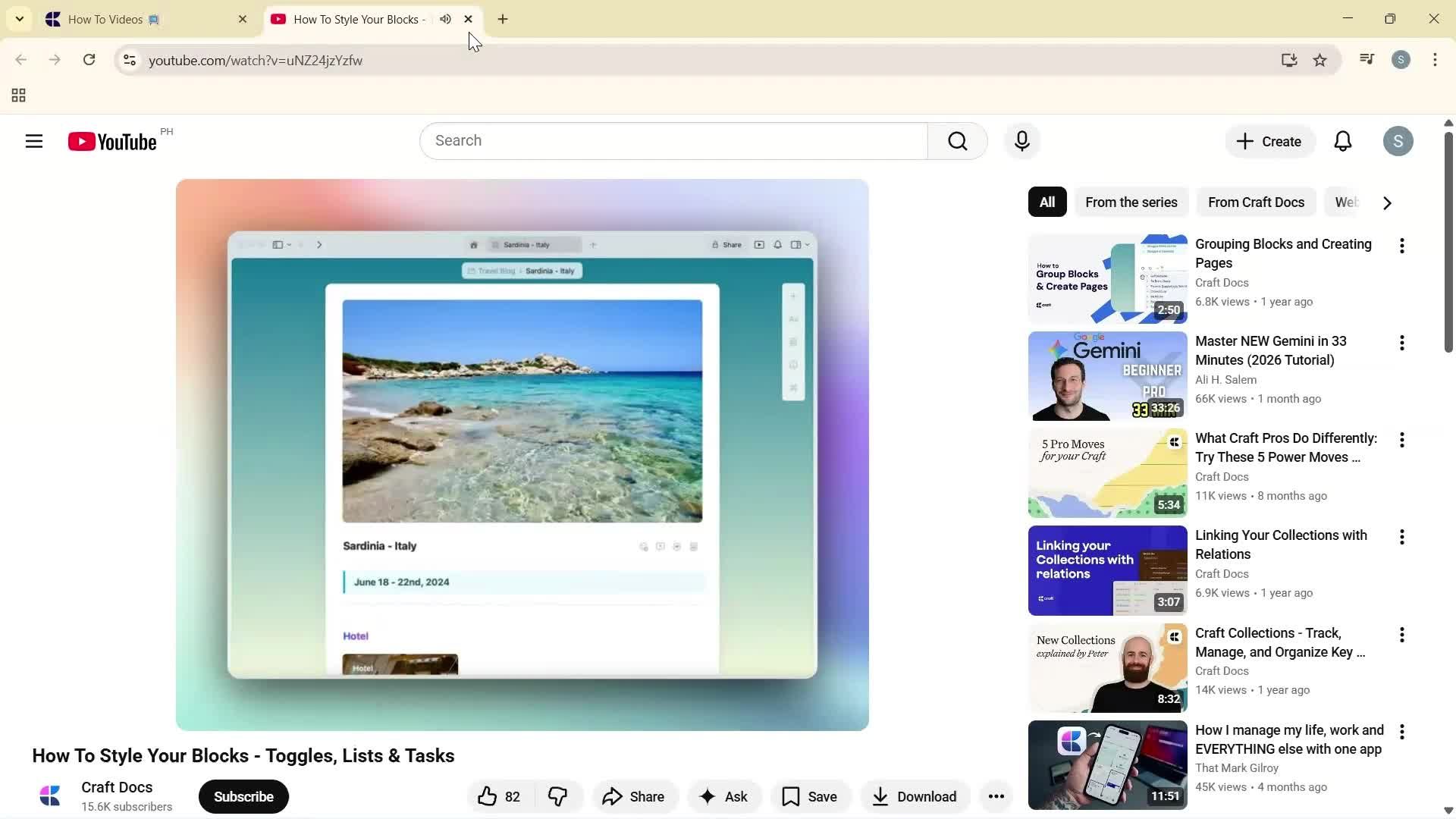Viewport: 1456px width, 819px height.
Task: Open the Download option for the video
Action: (914, 796)
